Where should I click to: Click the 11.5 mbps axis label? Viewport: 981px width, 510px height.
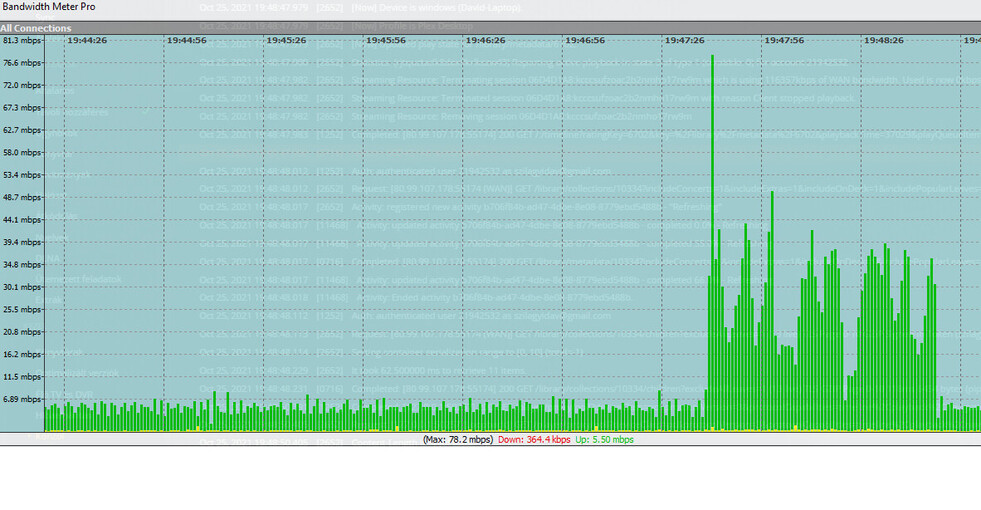pyautogui.click(x=22, y=377)
